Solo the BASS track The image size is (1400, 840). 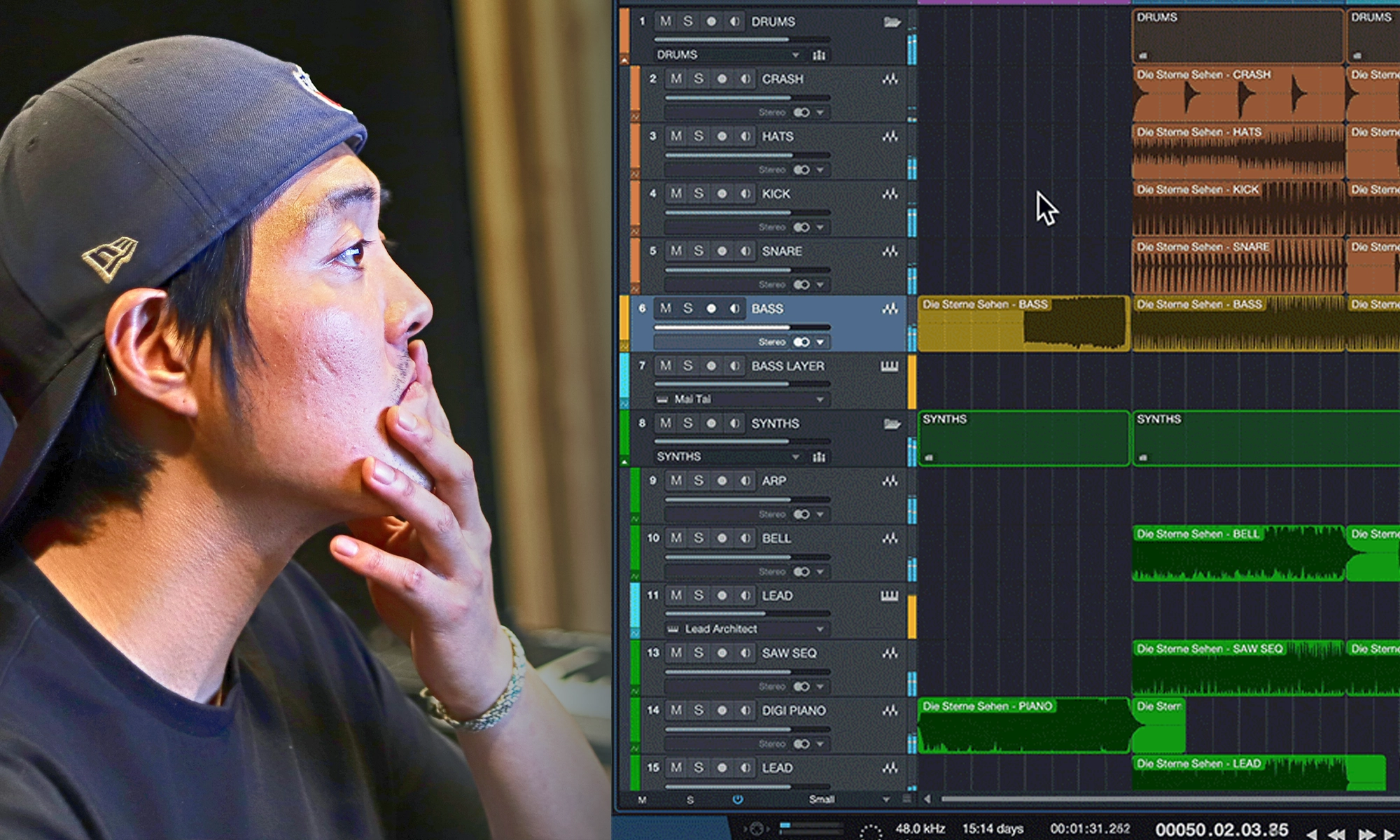point(688,309)
